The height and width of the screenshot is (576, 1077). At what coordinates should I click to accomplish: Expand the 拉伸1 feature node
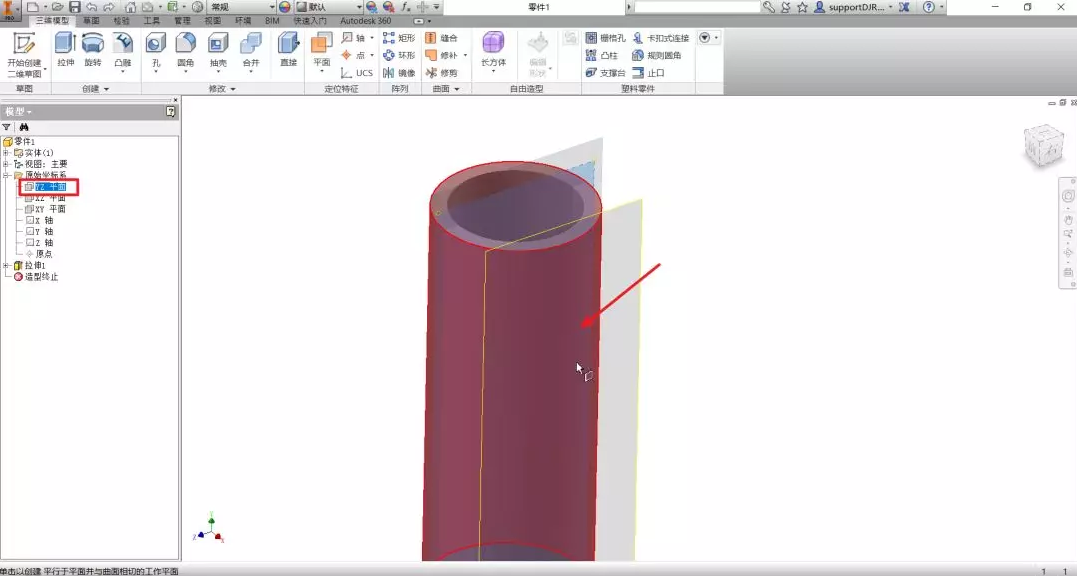(5, 265)
